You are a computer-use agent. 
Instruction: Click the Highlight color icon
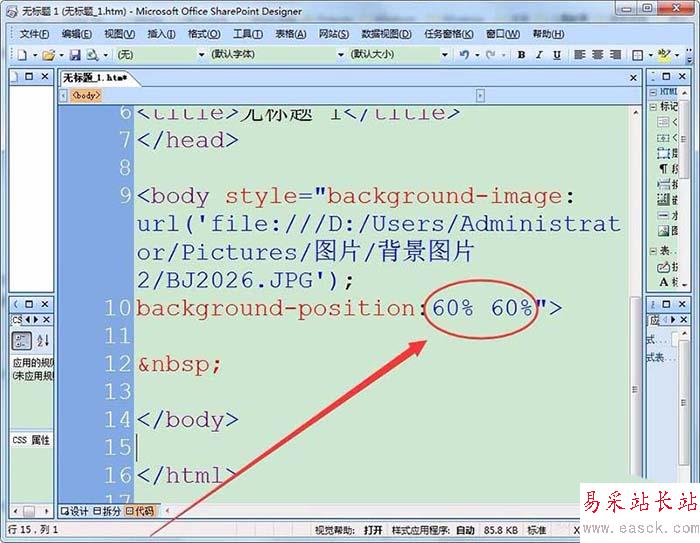click(664, 55)
